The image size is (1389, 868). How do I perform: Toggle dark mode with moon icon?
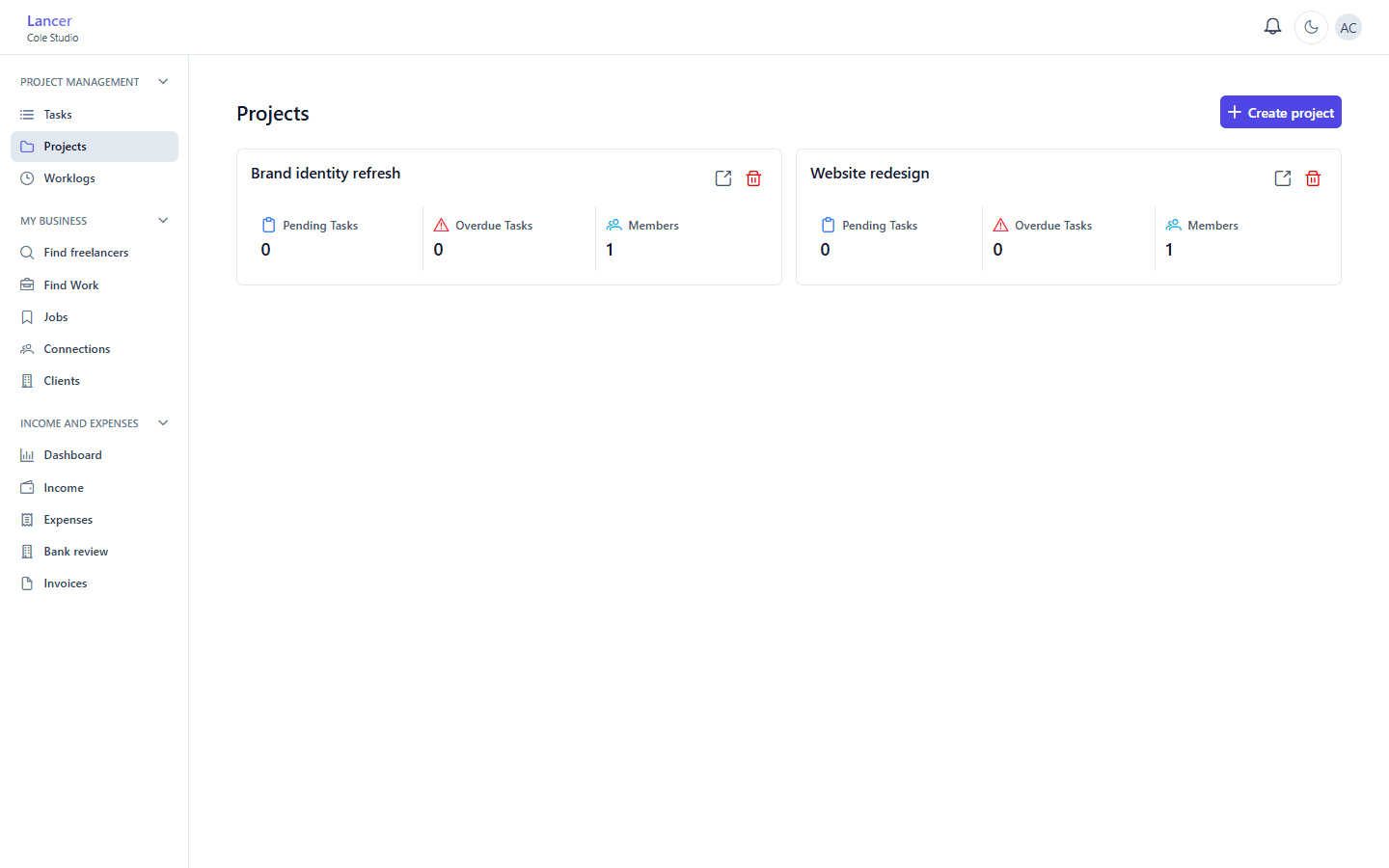point(1311,27)
